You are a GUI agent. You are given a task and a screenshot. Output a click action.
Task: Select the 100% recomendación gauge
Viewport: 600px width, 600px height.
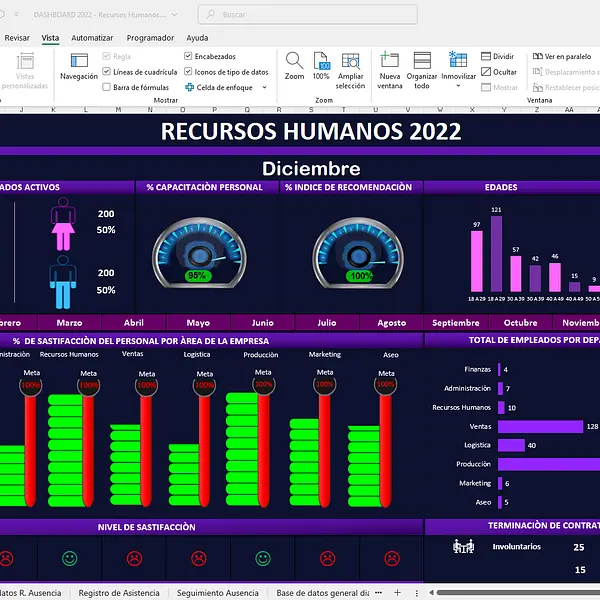[x=358, y=253]
